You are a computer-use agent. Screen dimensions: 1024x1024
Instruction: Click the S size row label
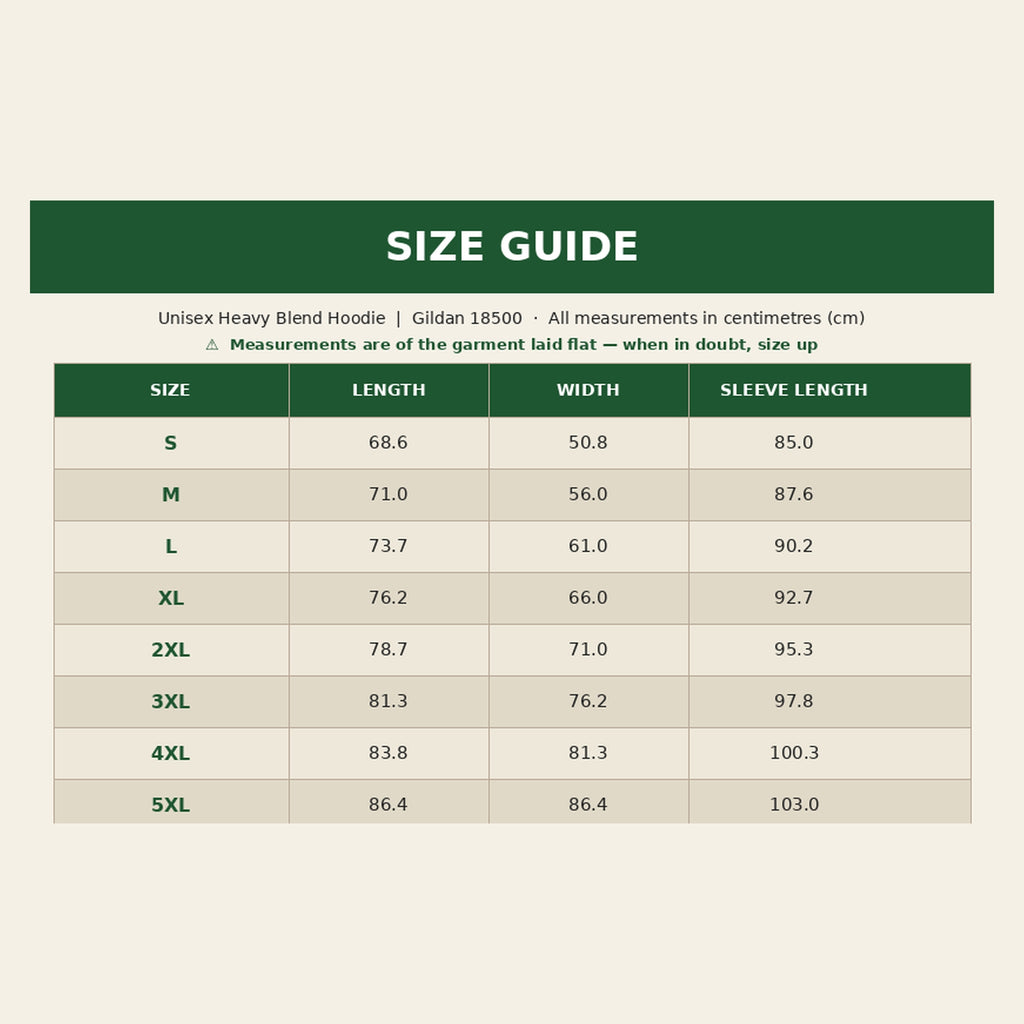170,443
